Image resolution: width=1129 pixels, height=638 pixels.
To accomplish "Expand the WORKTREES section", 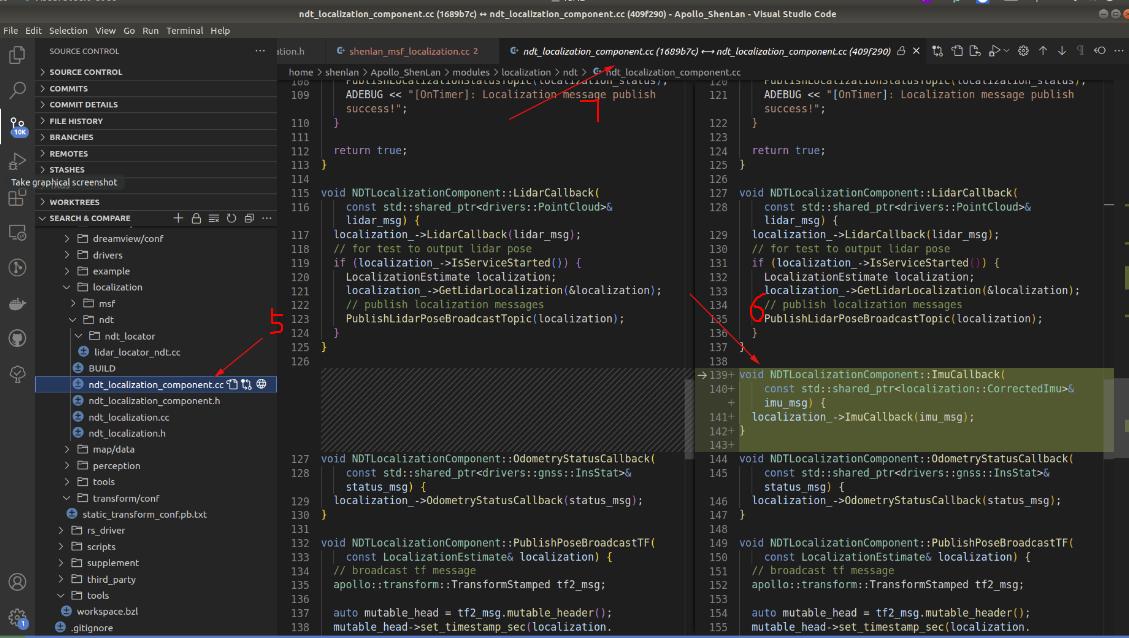I will [x=156, y=202].
